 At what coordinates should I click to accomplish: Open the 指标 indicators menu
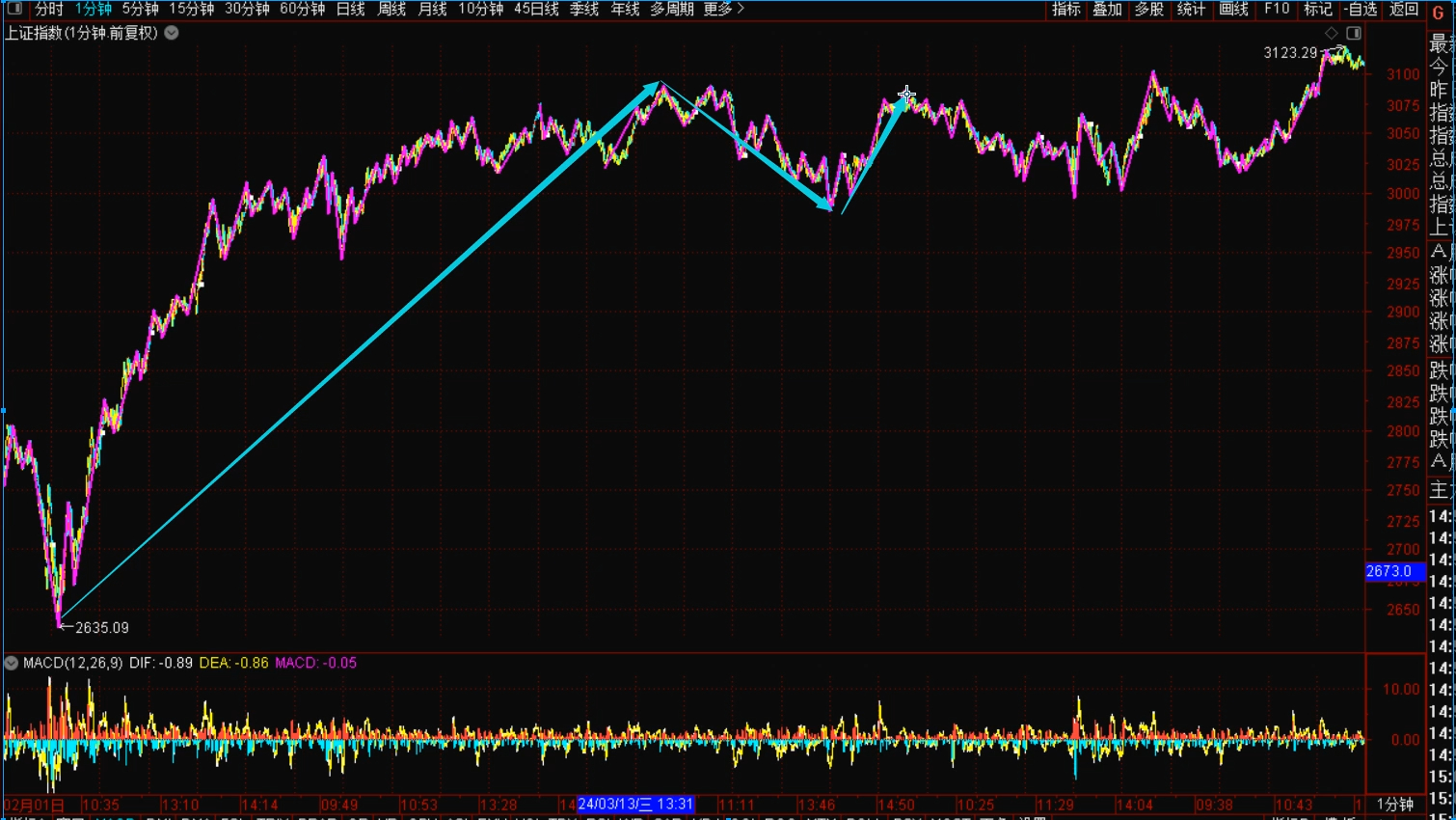(x=1066, y=9)
